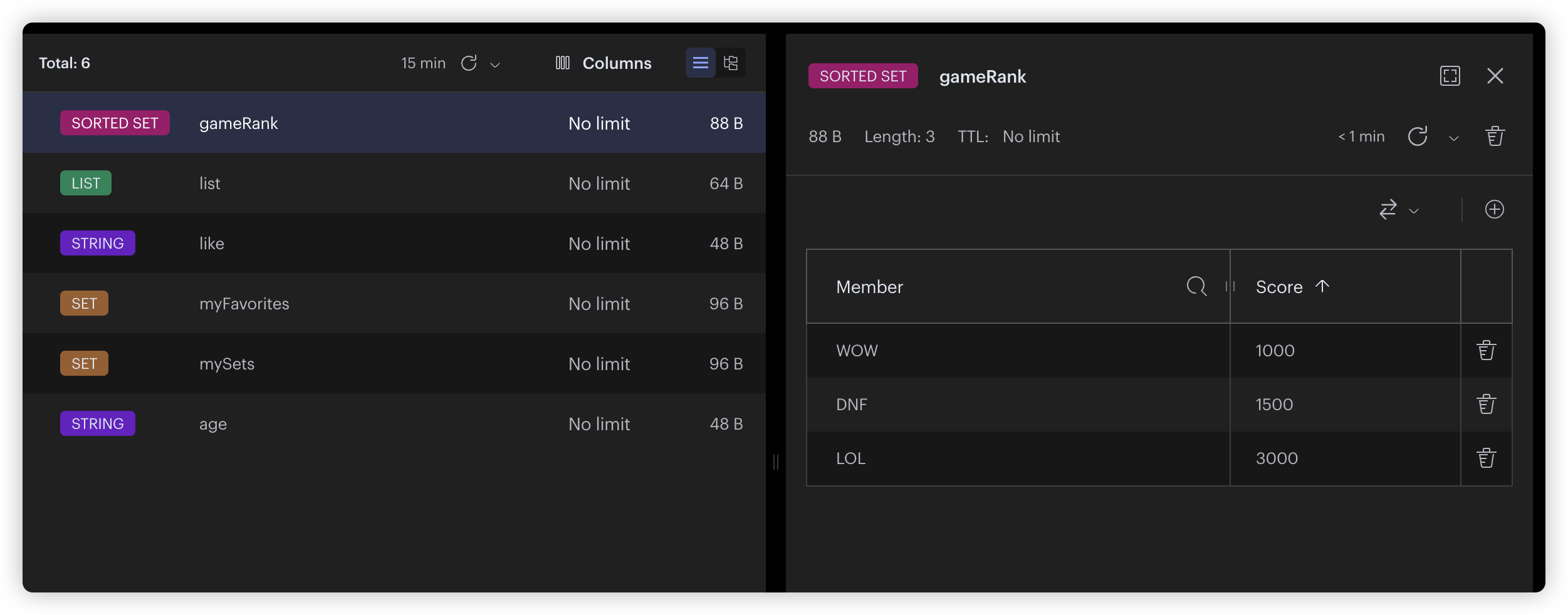
Task: Expand auto-refresh options for gameRank
Action: click(x=1454, y=138)
